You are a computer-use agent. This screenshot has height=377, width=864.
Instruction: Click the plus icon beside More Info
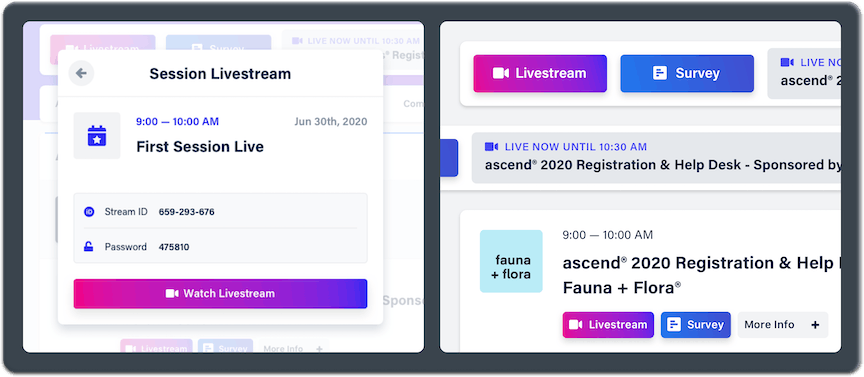click(x=815, y=325)
